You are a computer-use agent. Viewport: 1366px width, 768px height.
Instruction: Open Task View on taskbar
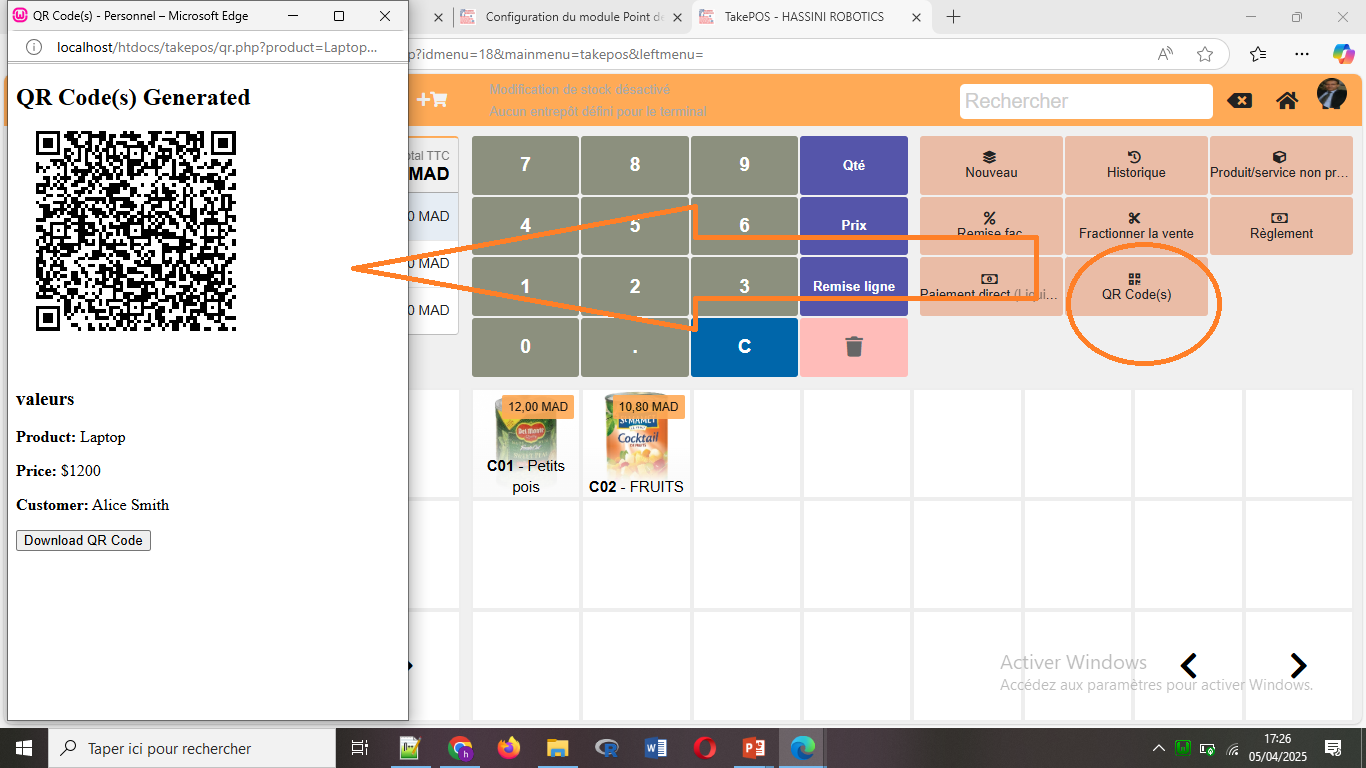click(361, 748)
